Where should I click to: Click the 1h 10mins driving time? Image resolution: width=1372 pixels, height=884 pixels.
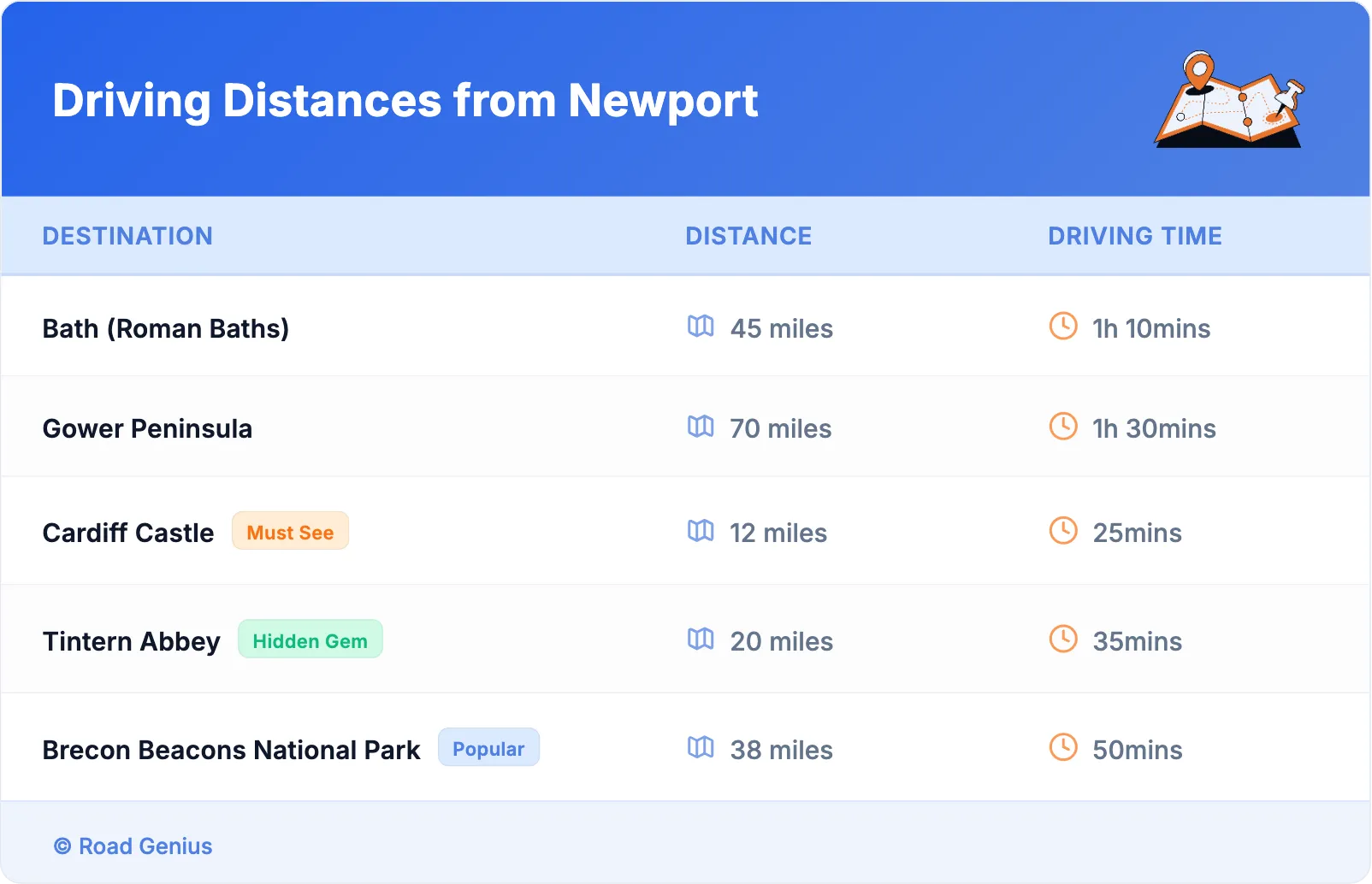(1151, 328)
